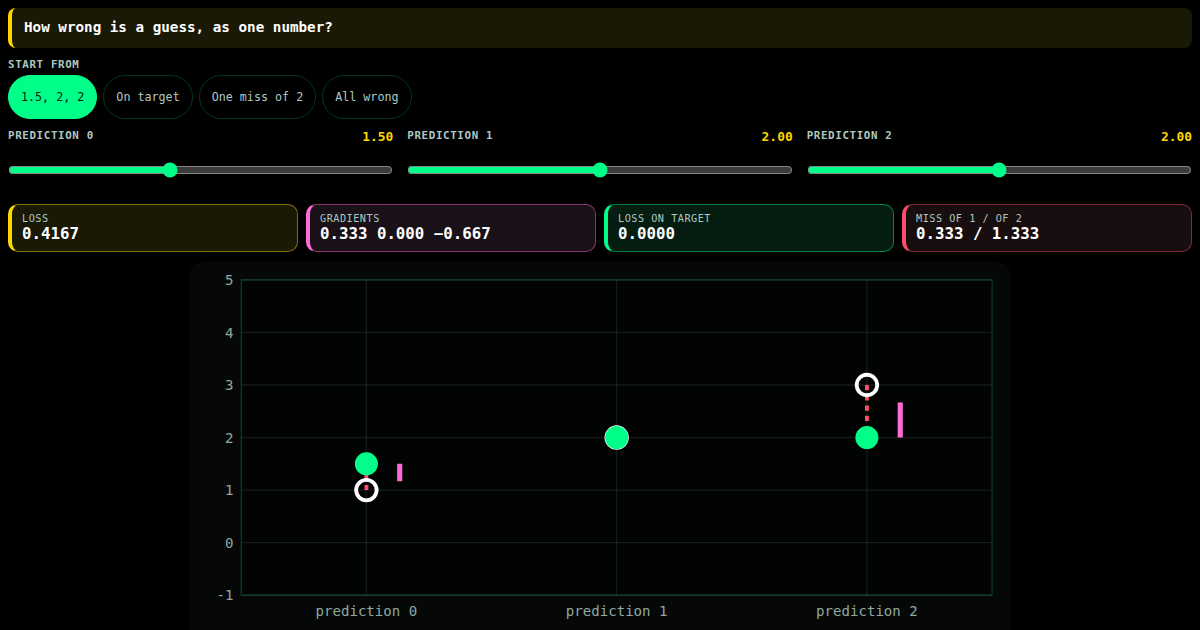Click the "prediction 1" axis label
The image size is (1200, 630).
(616, 611)
